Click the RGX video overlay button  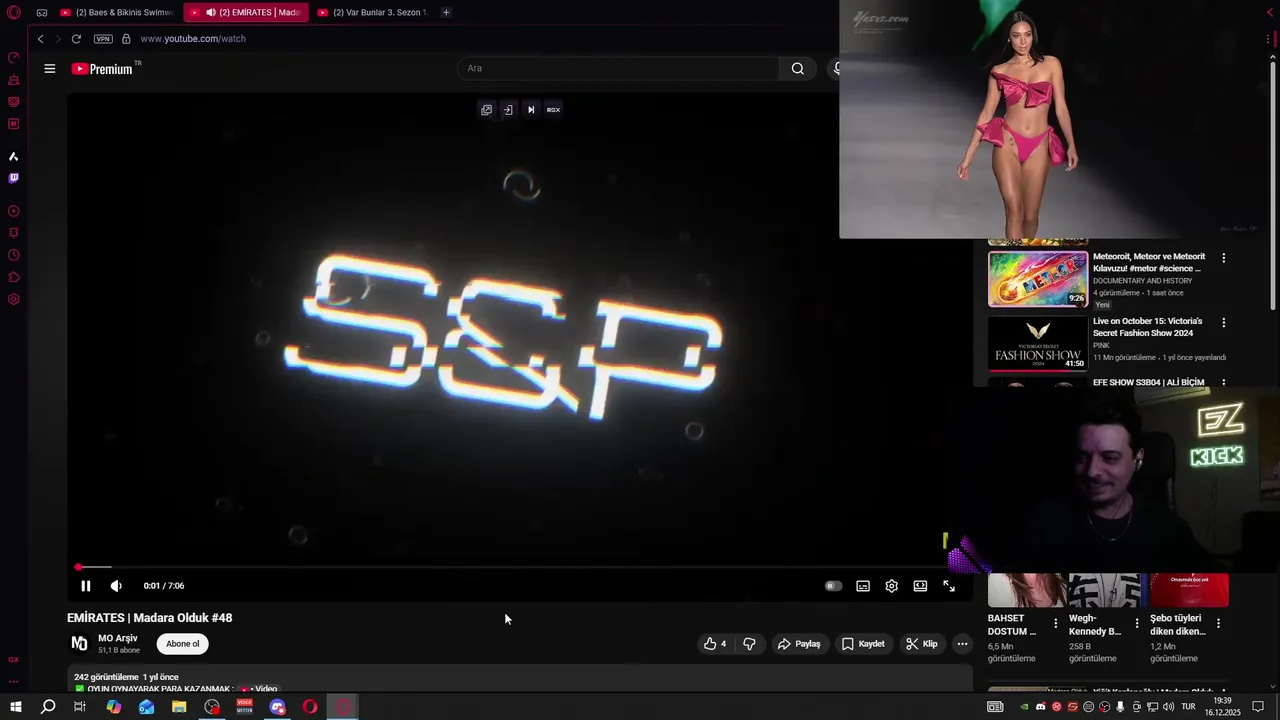tap(553, 110)
